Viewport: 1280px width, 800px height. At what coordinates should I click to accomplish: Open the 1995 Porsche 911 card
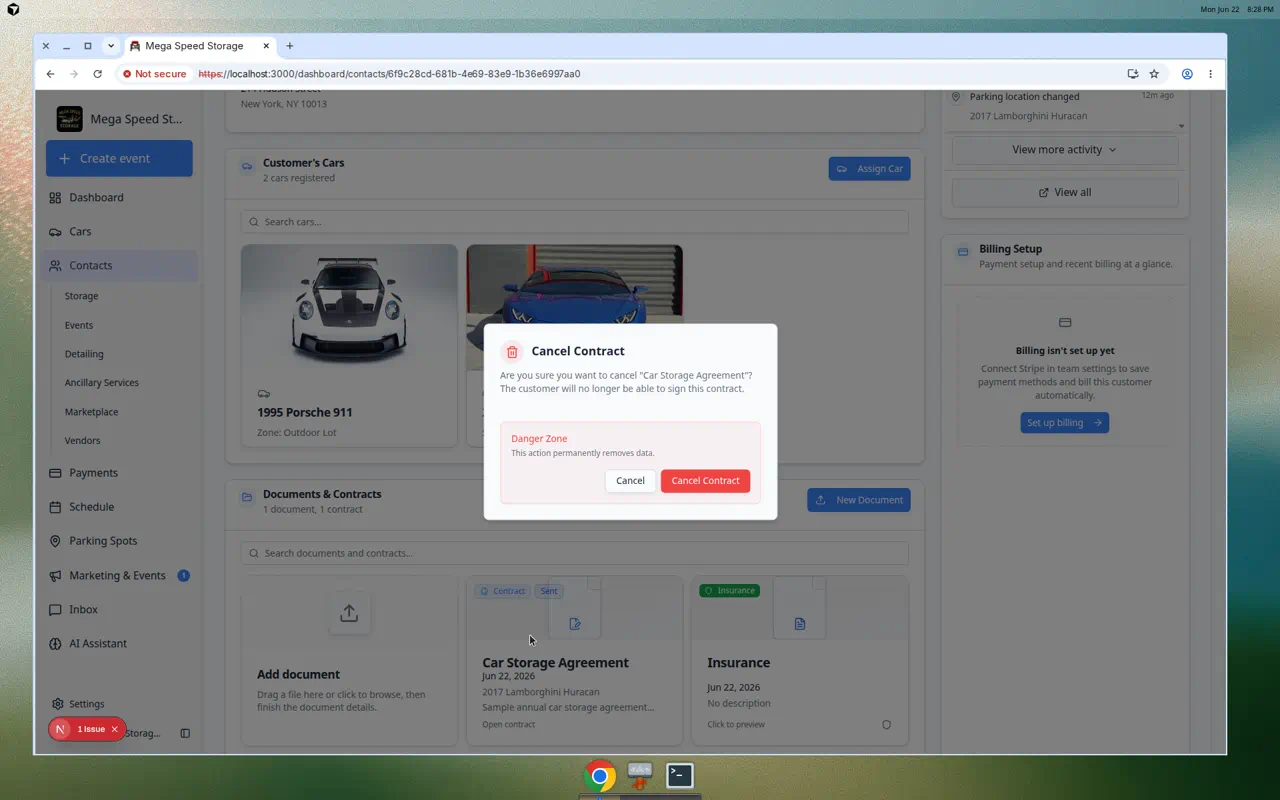point(349,345)
